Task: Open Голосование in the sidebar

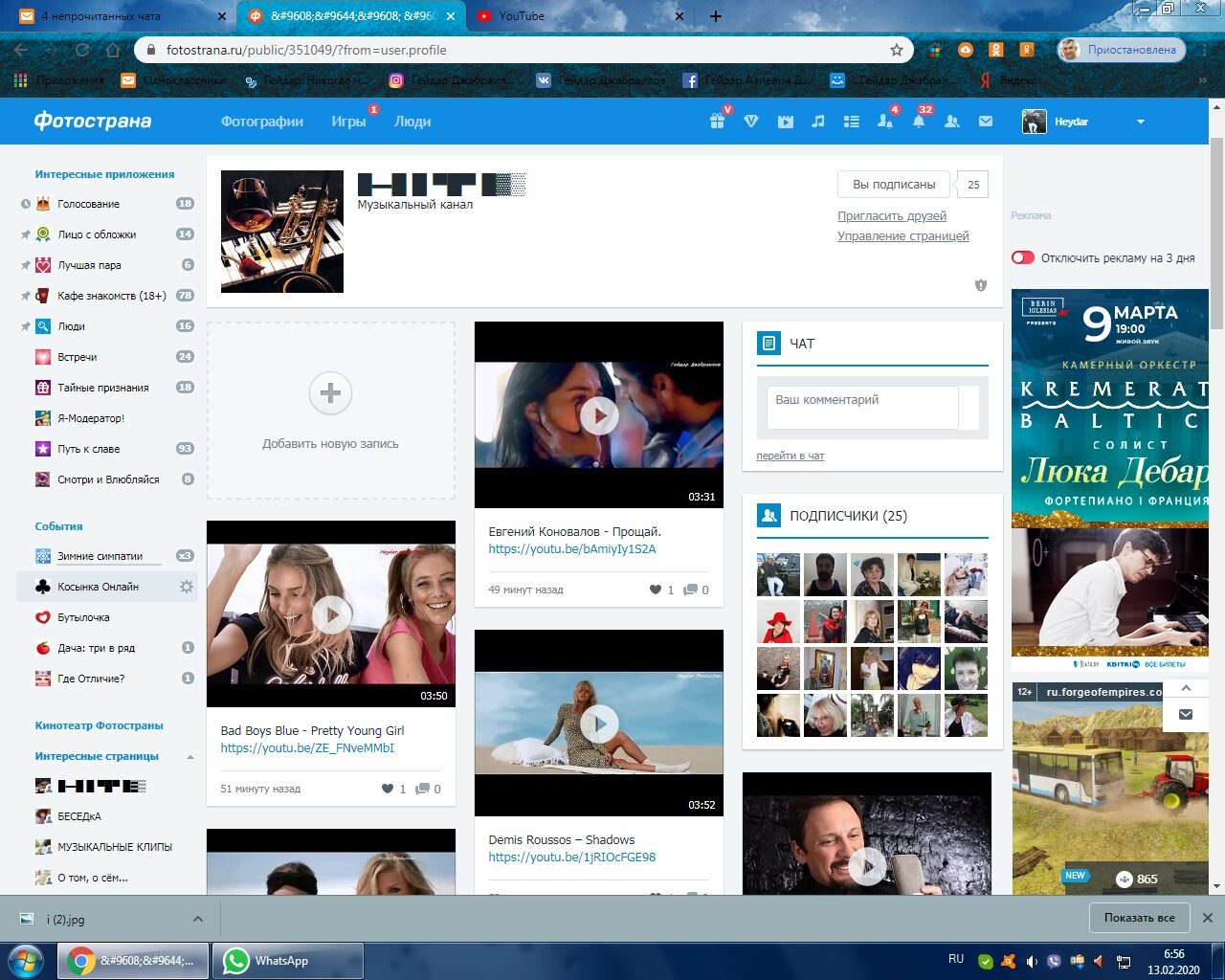Action: pyautogui.click(x=88, y=204)
